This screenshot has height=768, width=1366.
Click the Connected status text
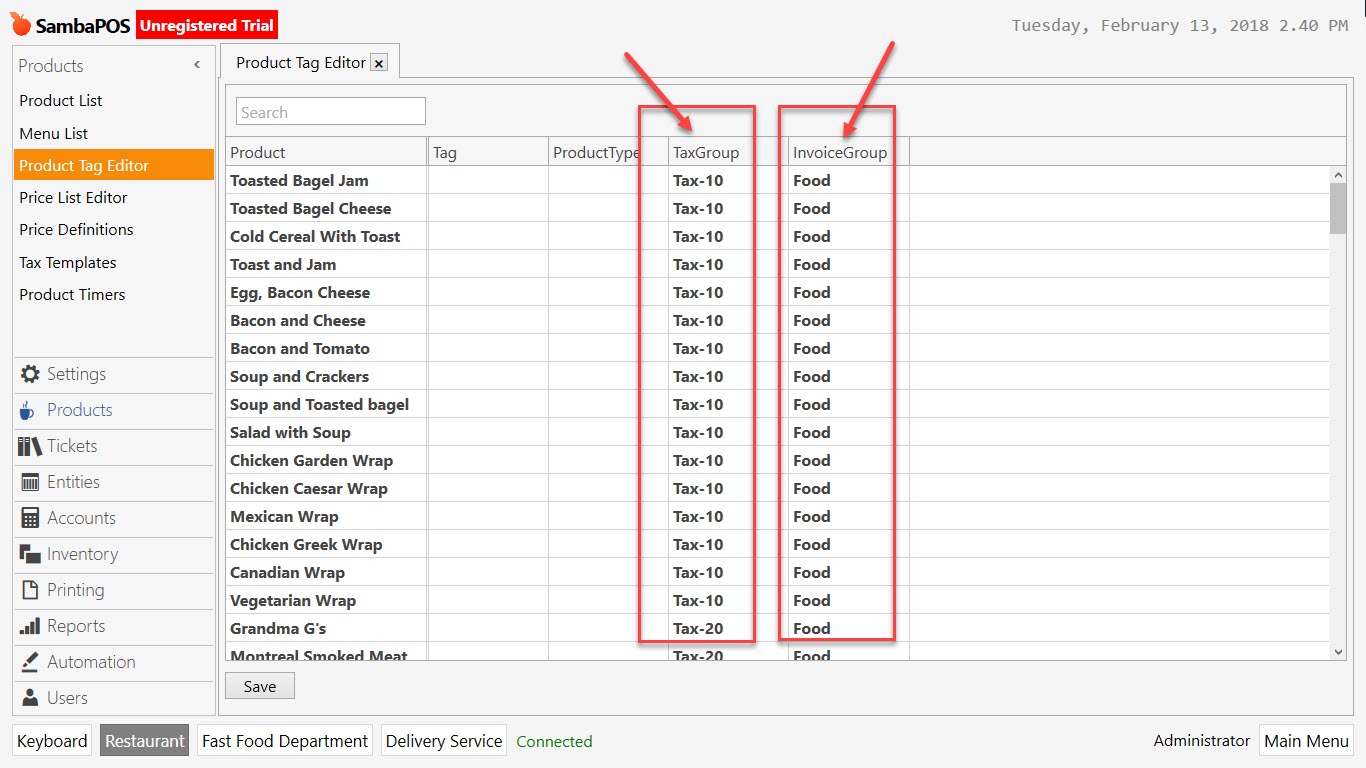[x=554, y=742]
